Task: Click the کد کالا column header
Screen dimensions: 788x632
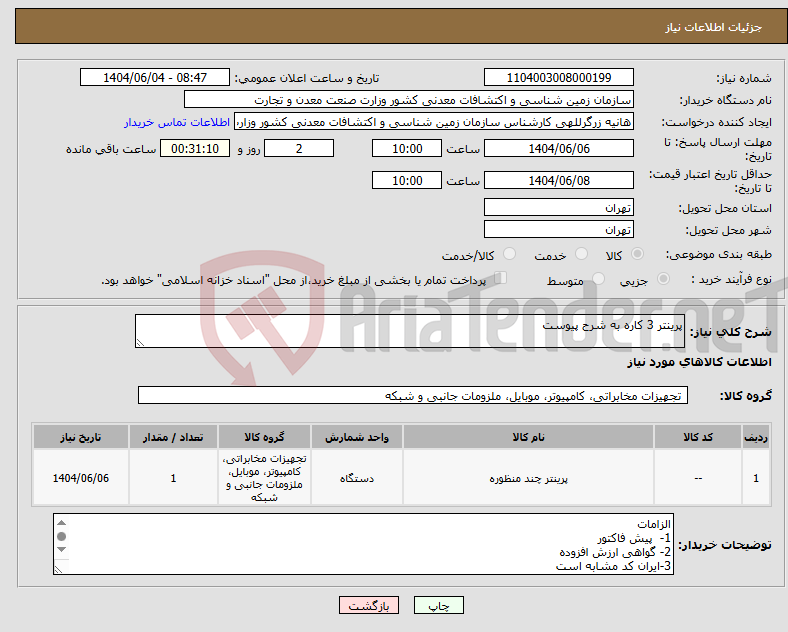Action: [698, 437]
